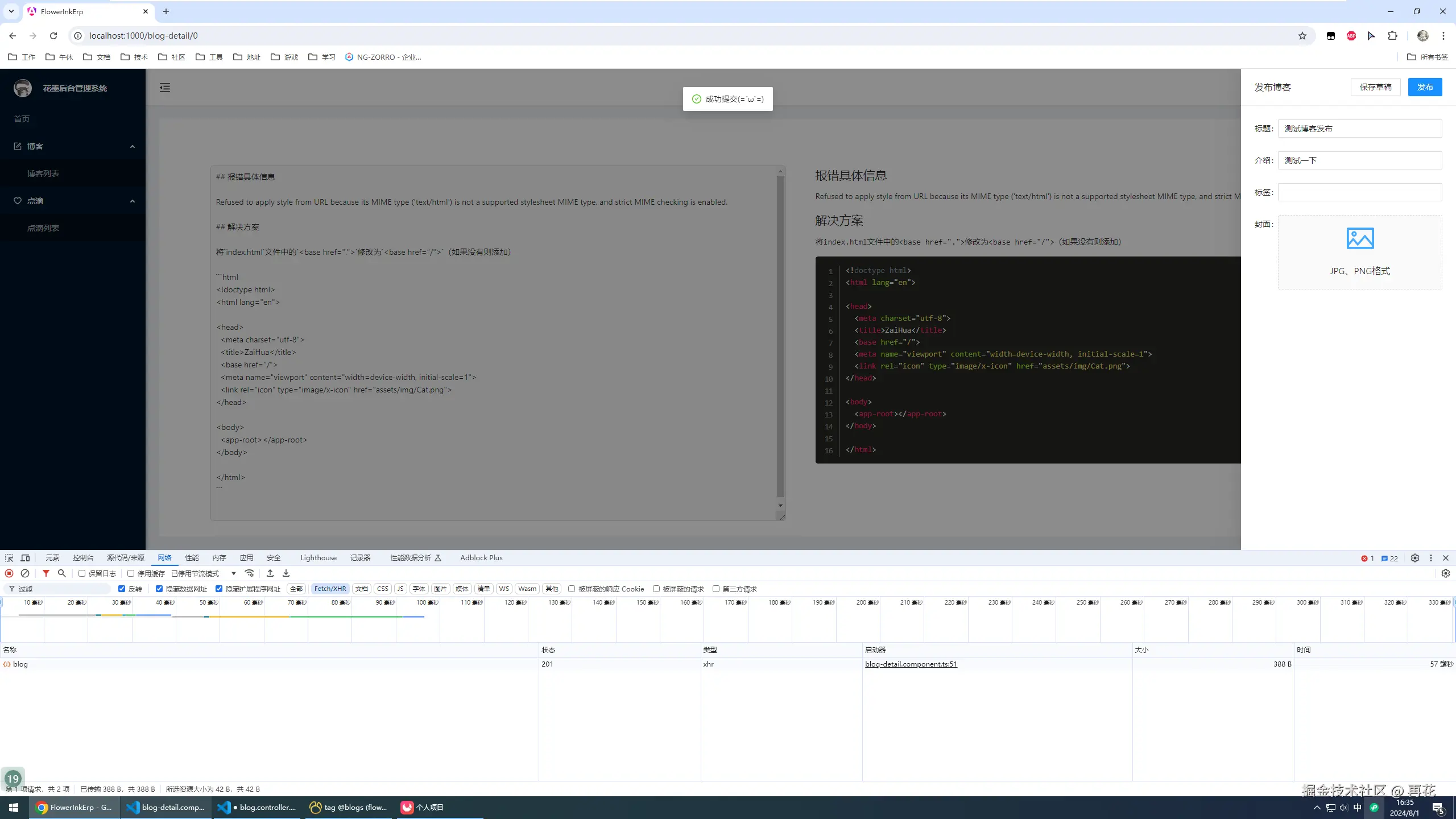Click the export HAR download icon
The height and width of the screenshot is (819, 1456).
point(286,573)
